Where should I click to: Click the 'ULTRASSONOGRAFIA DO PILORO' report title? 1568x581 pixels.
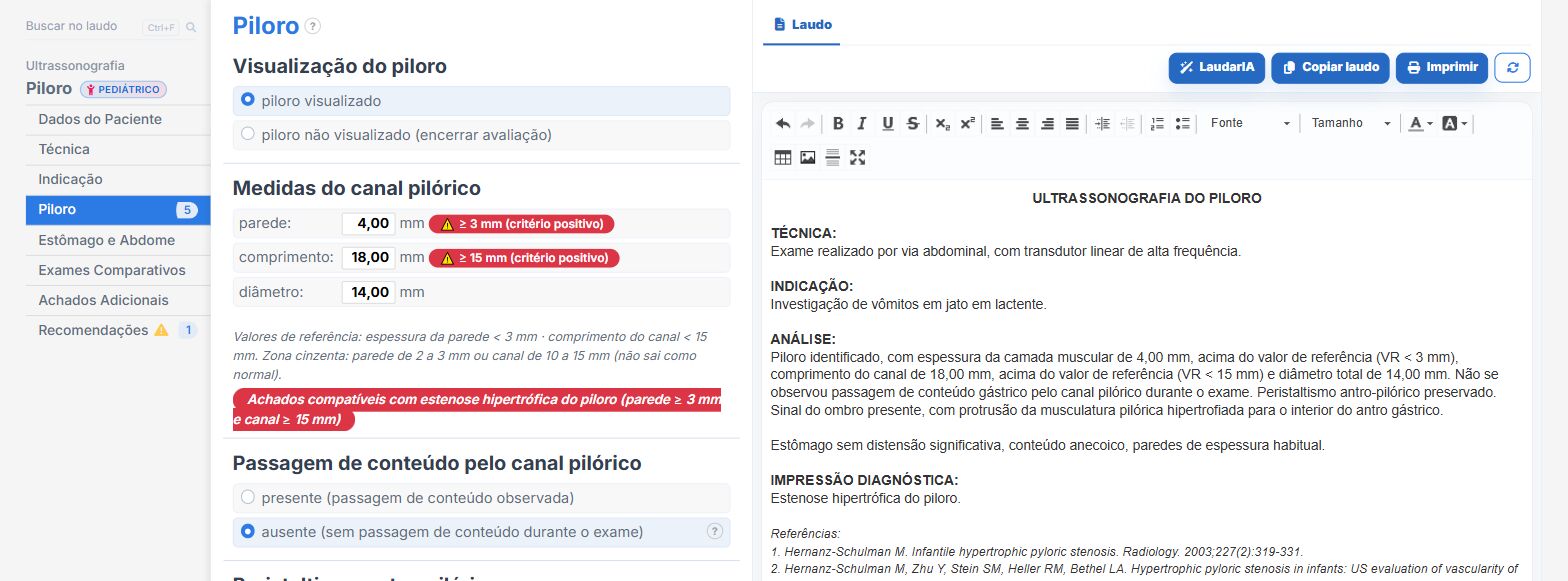tap(1147, 198)
